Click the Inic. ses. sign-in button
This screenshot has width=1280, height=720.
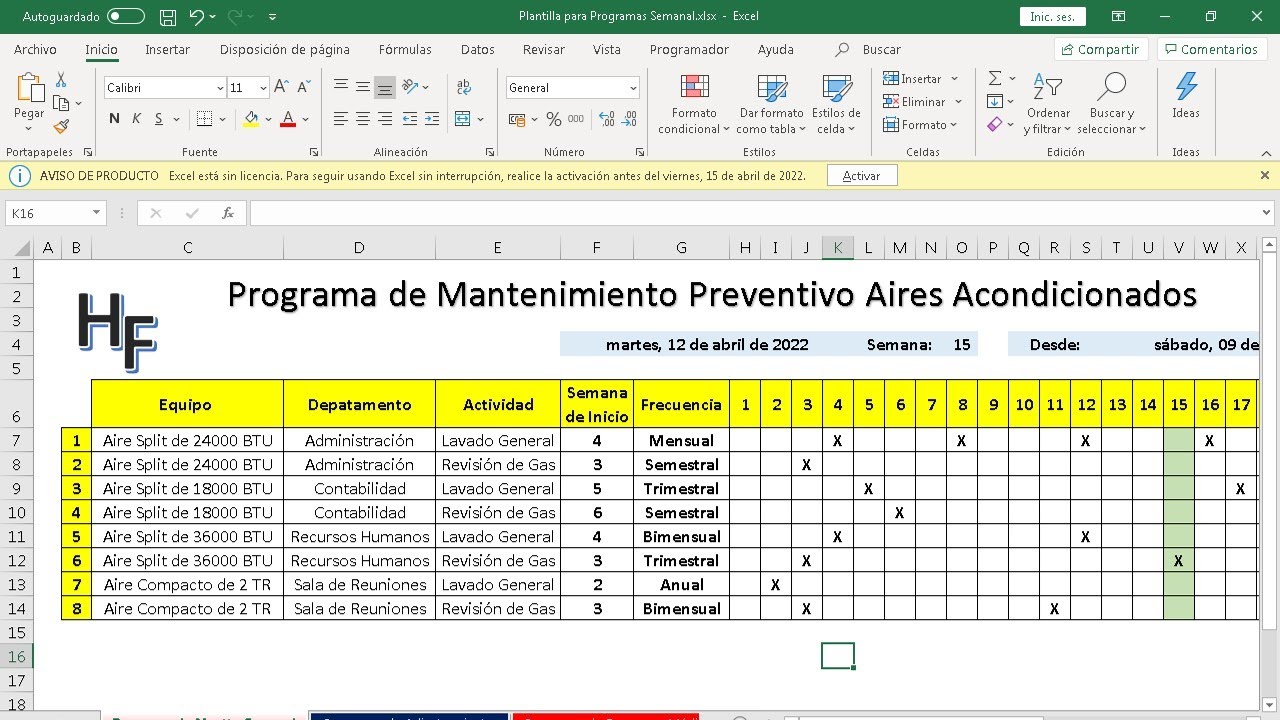1052,17
